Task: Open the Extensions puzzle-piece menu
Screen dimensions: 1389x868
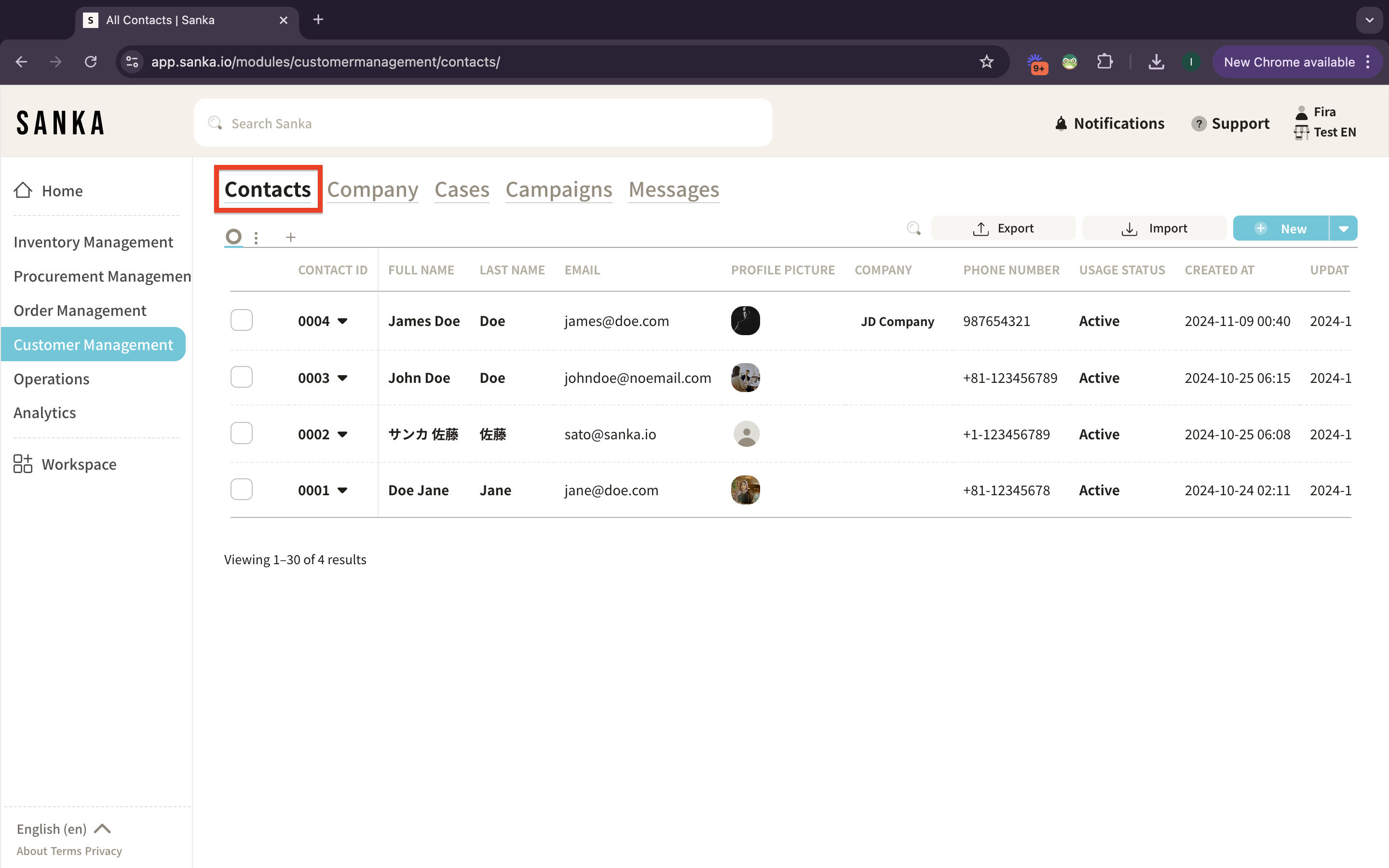Action: pyautogui.click(x=1104, y=62)
